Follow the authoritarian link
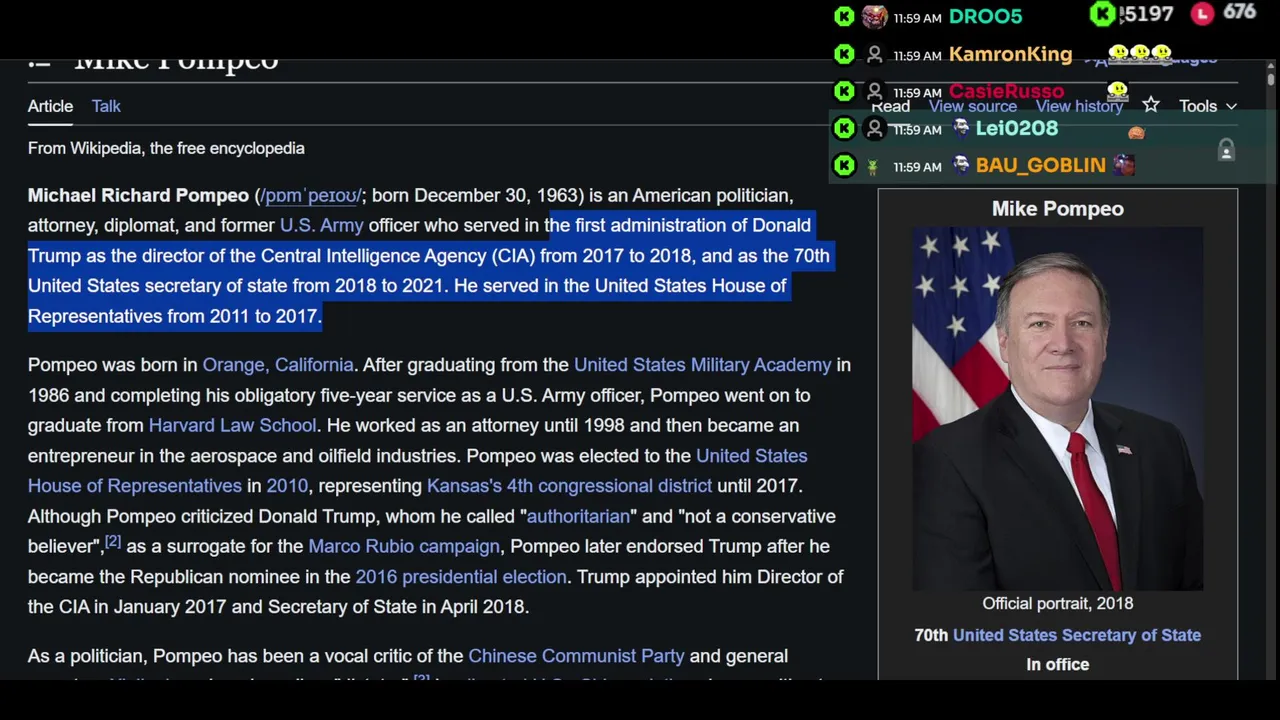 (578, 516)
